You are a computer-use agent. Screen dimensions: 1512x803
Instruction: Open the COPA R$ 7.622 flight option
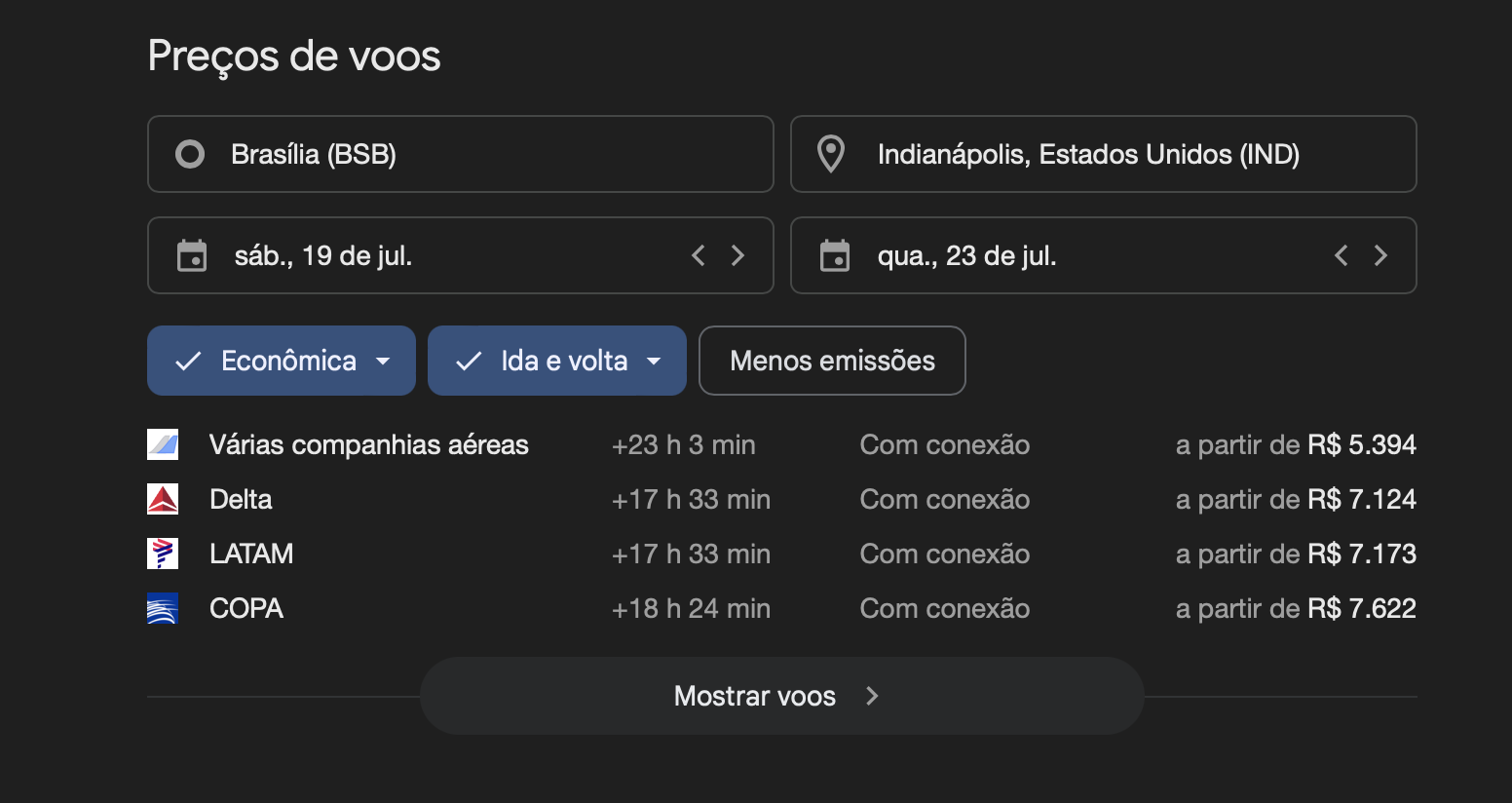(x=781, y=608)
